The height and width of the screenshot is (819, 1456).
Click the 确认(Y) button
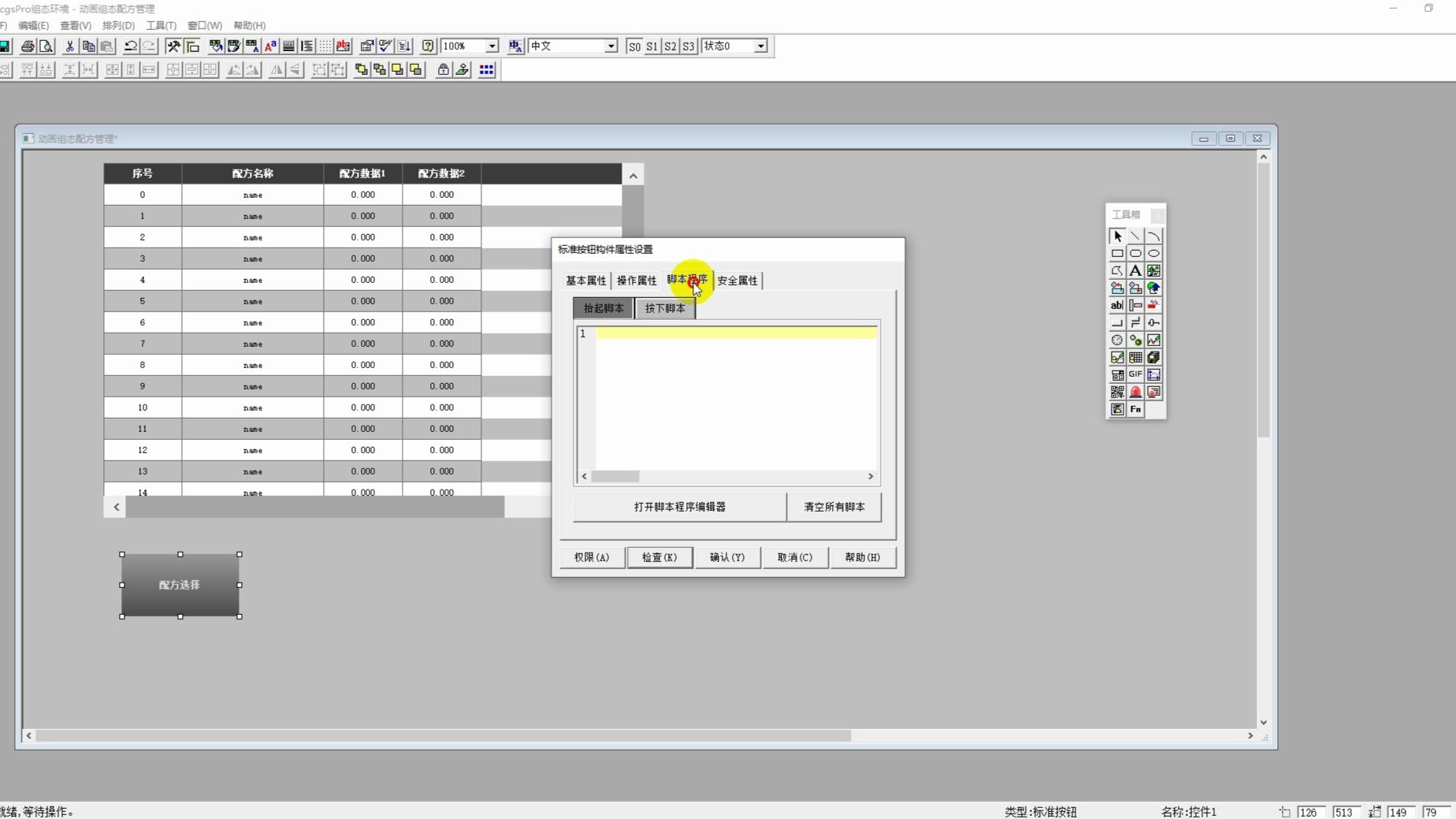point(727,557)
